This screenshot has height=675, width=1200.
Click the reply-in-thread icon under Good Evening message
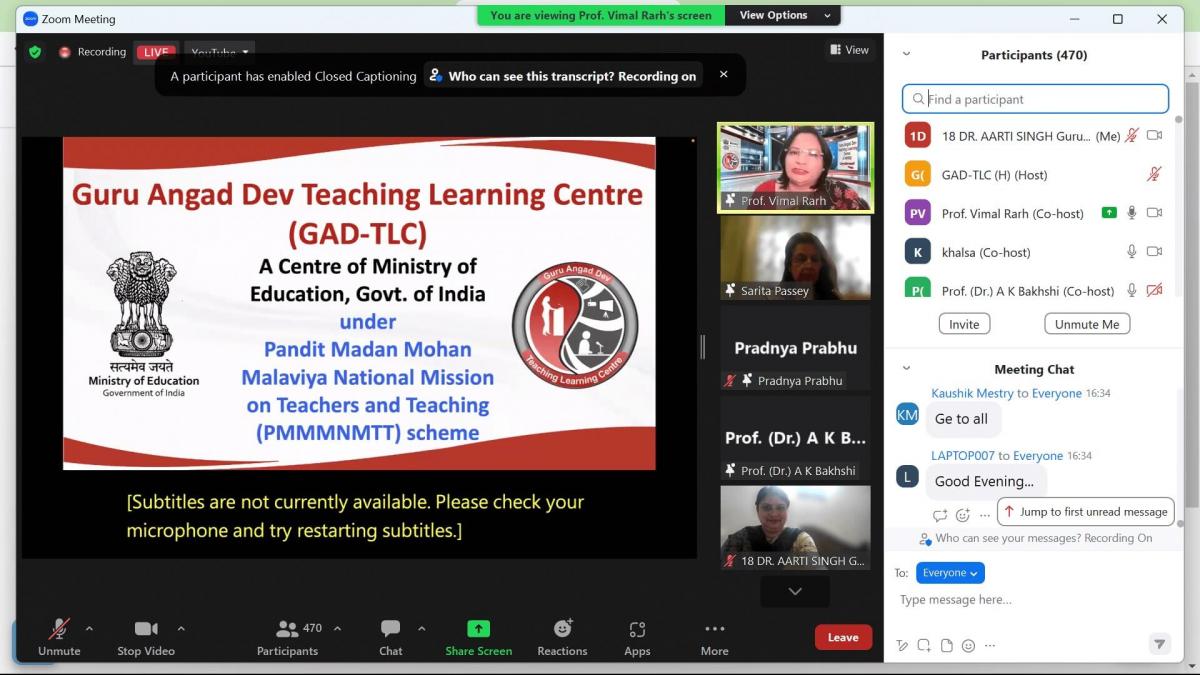(x=940, y=515)
